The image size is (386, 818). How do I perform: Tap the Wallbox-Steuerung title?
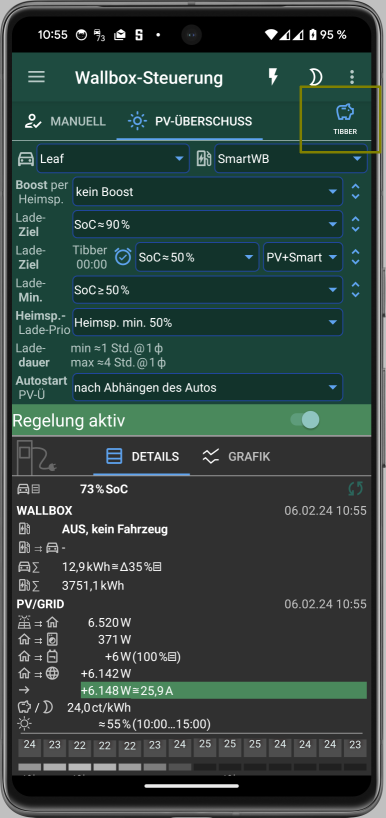pyautogui.click(x=149, y=78)
